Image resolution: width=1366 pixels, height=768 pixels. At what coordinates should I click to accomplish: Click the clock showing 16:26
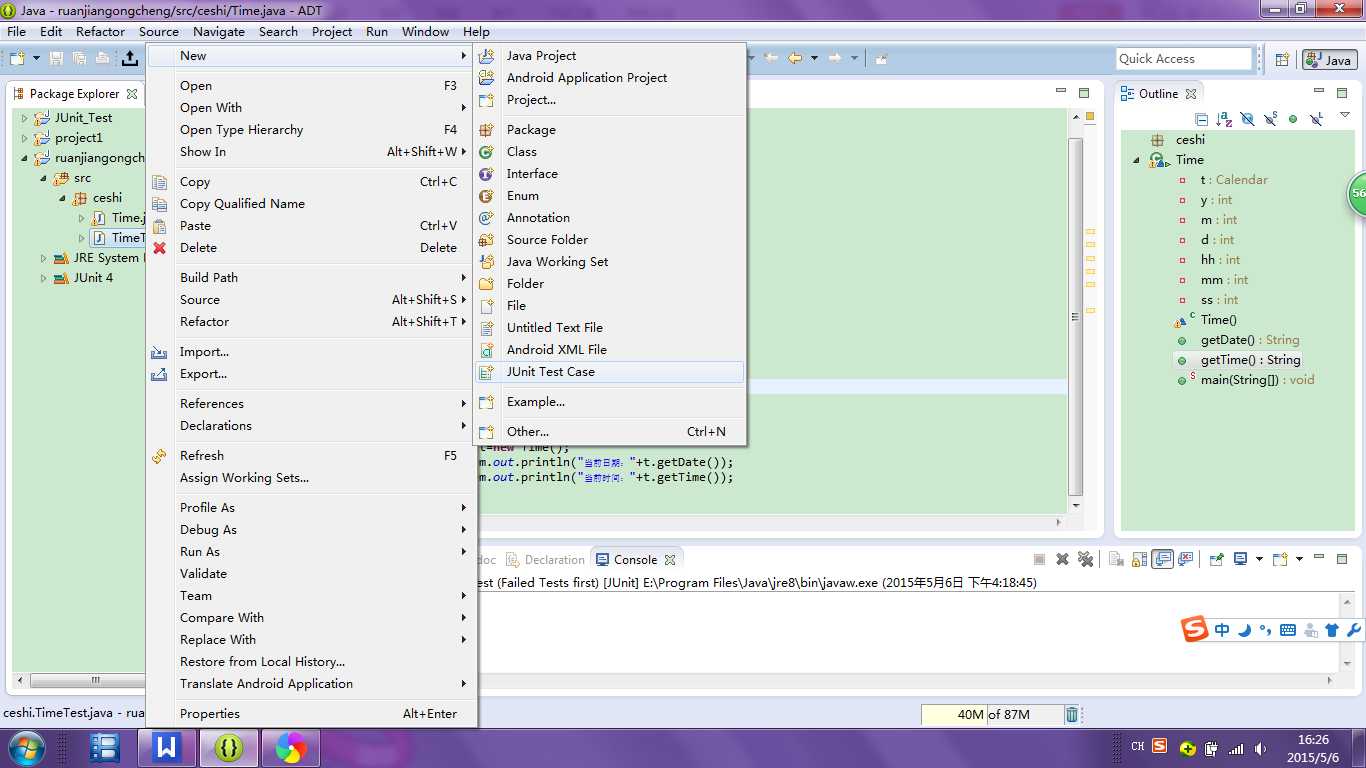1313,740
